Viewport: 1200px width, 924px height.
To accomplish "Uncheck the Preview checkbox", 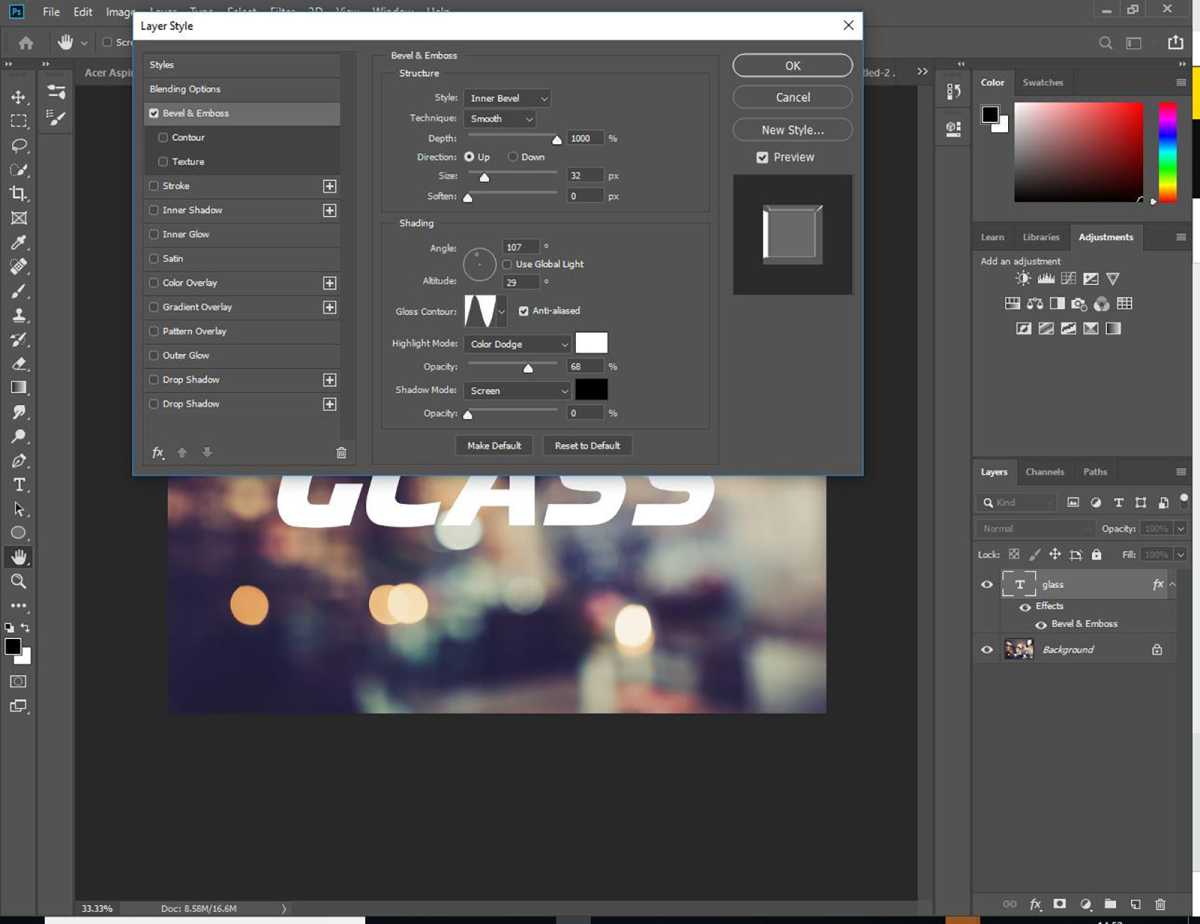I will [763, 157].
